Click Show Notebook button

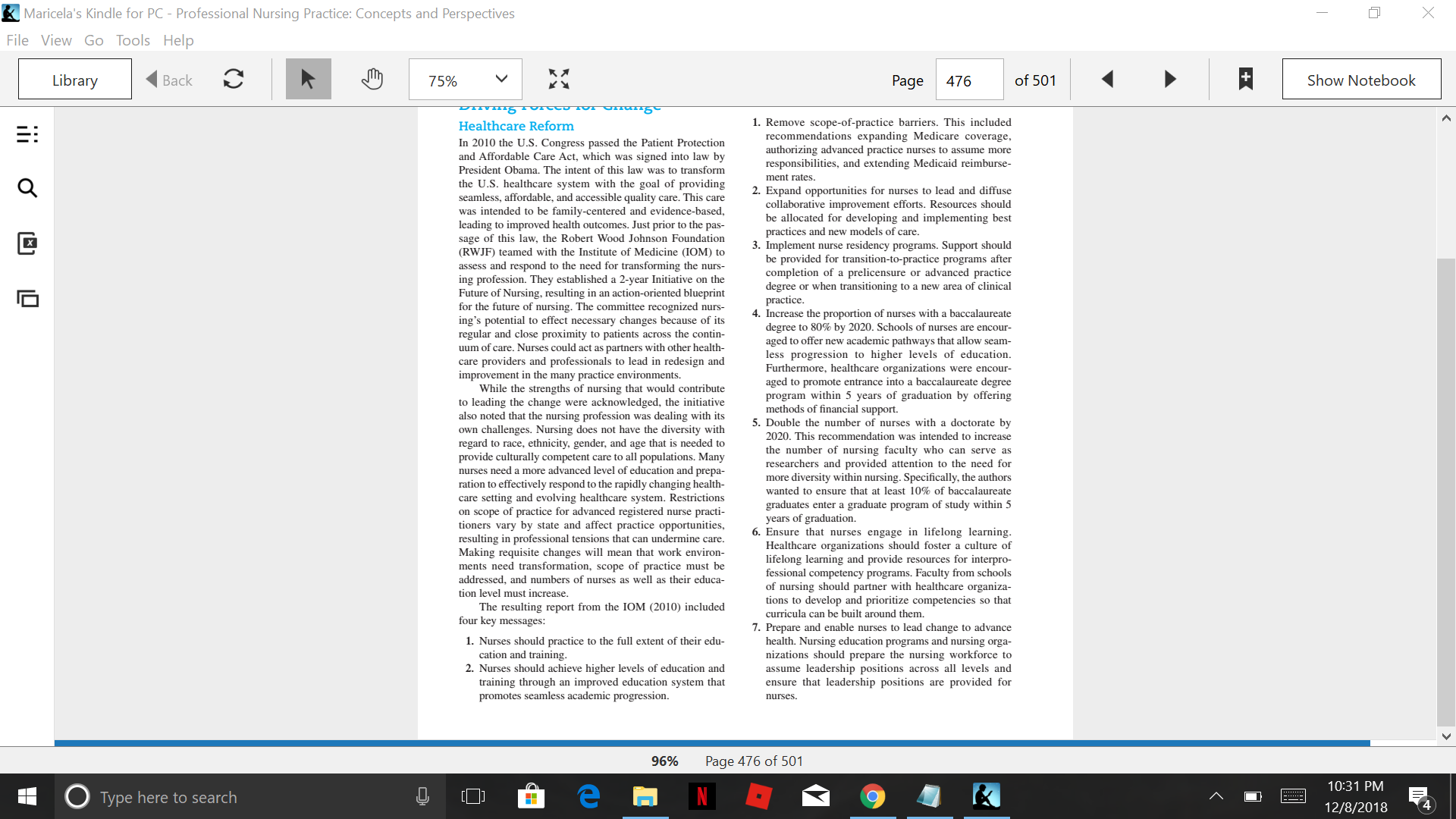[x=1361, y=80]
